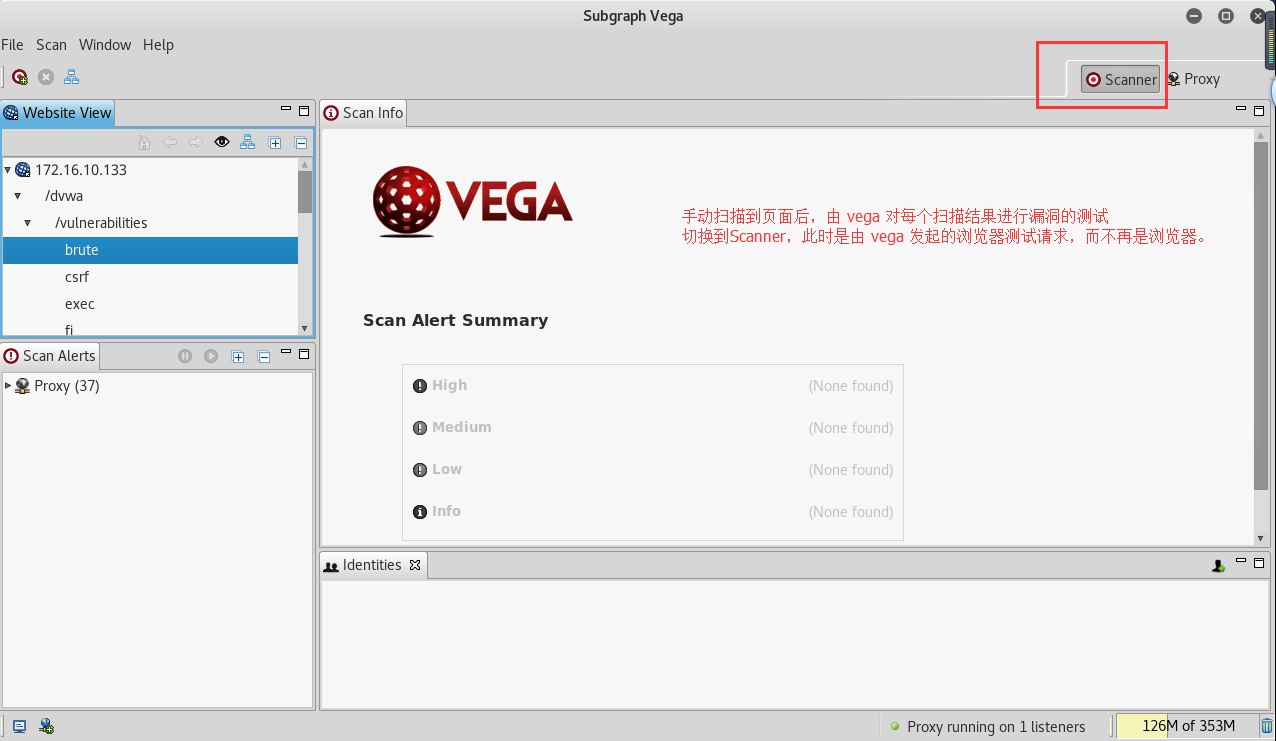
Task: Collapse all nodes in Scan Alerts panel
Action: [x=264, y=356]
